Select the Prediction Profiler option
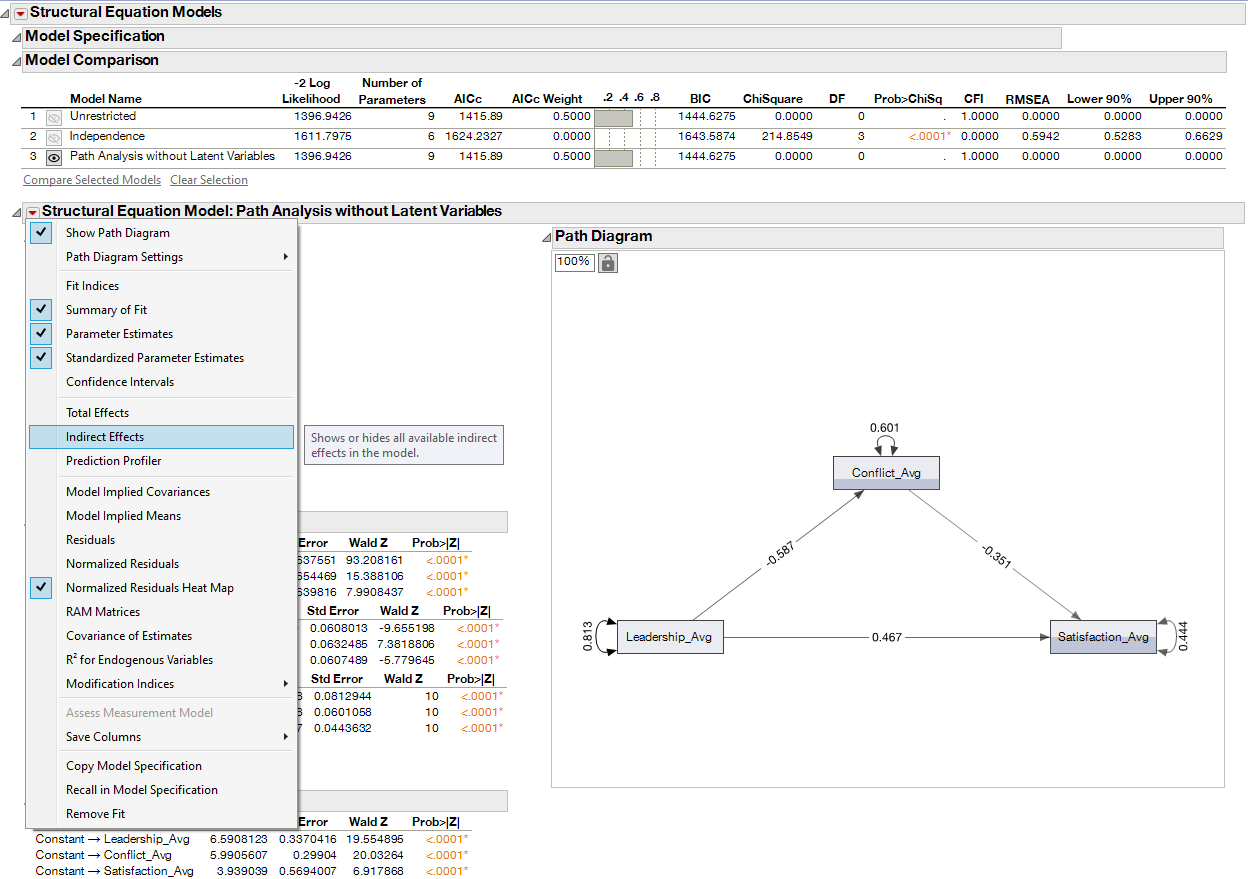The height and width of the screenshot is (879, 1248). (114, 460)
